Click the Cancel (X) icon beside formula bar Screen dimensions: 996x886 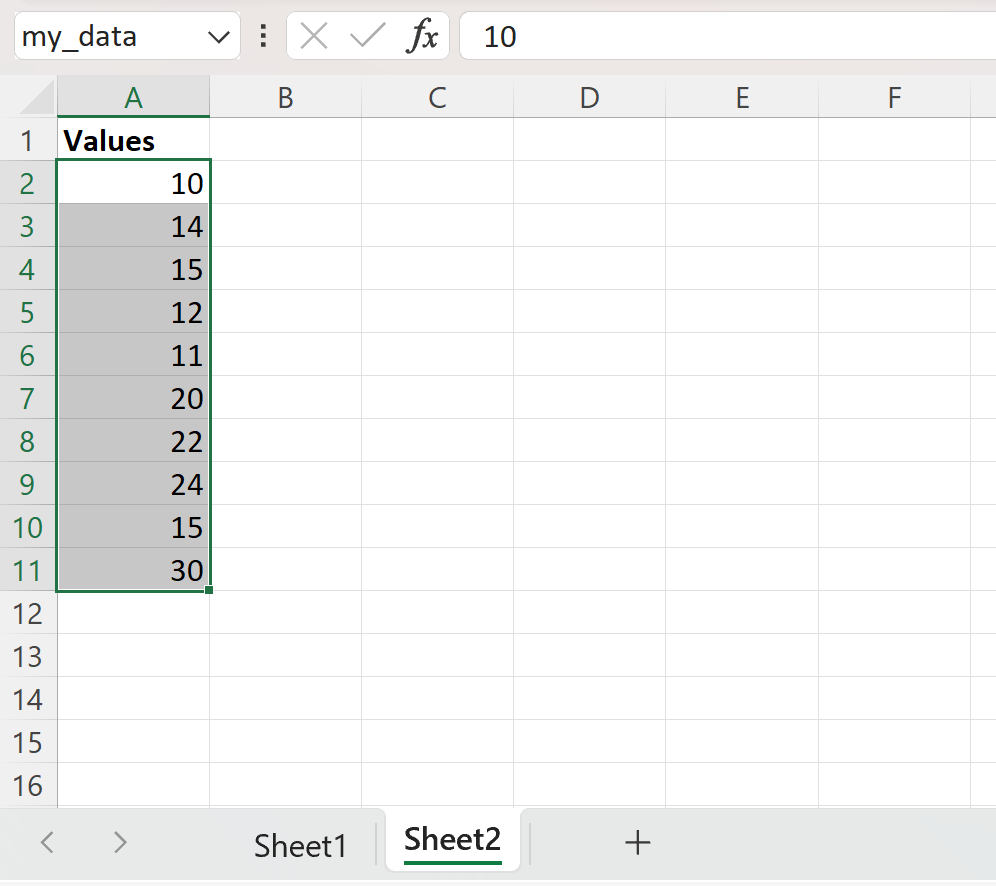313,36
